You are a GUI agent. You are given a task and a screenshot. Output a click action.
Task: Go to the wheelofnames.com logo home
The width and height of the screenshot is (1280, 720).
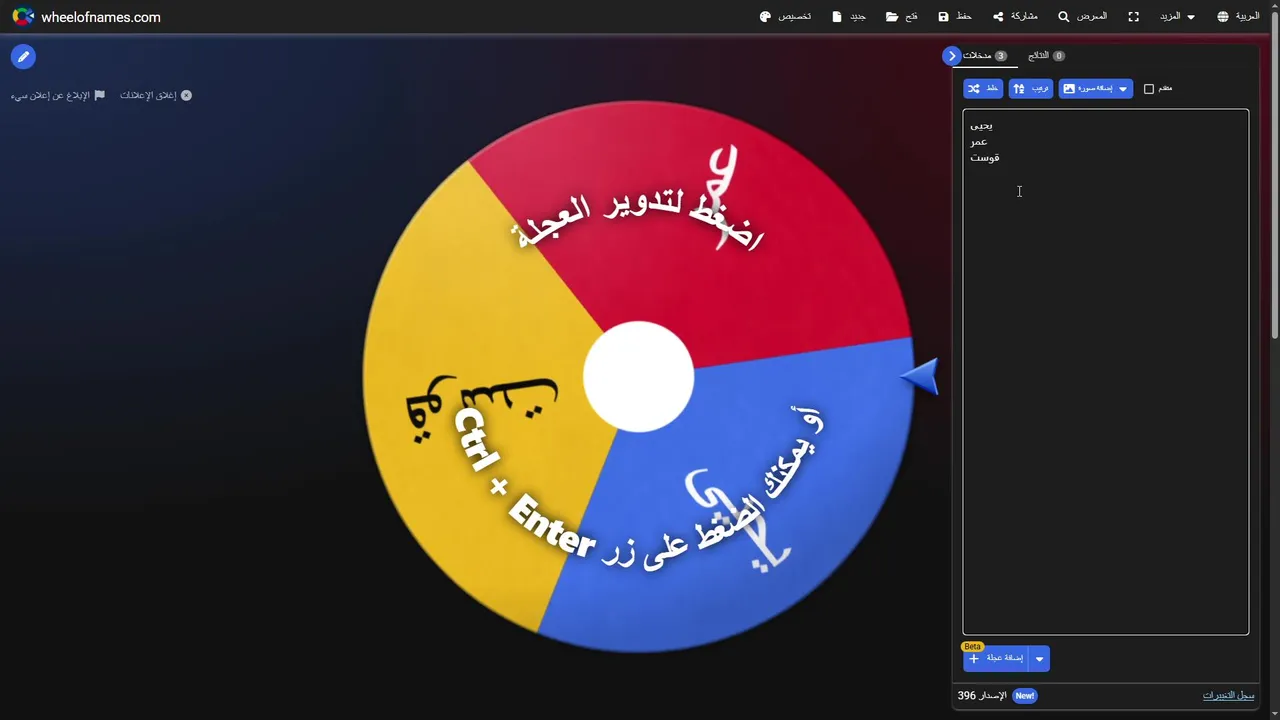tap(86, 17)
